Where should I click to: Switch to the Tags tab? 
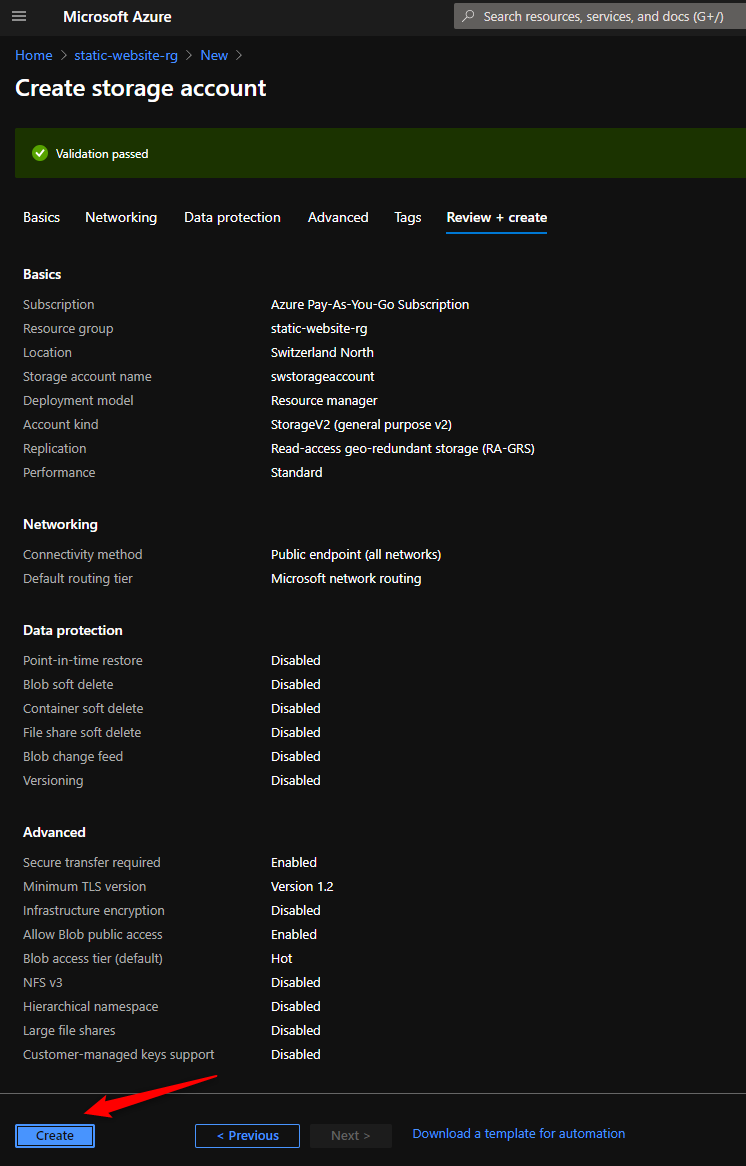(408, 217)
